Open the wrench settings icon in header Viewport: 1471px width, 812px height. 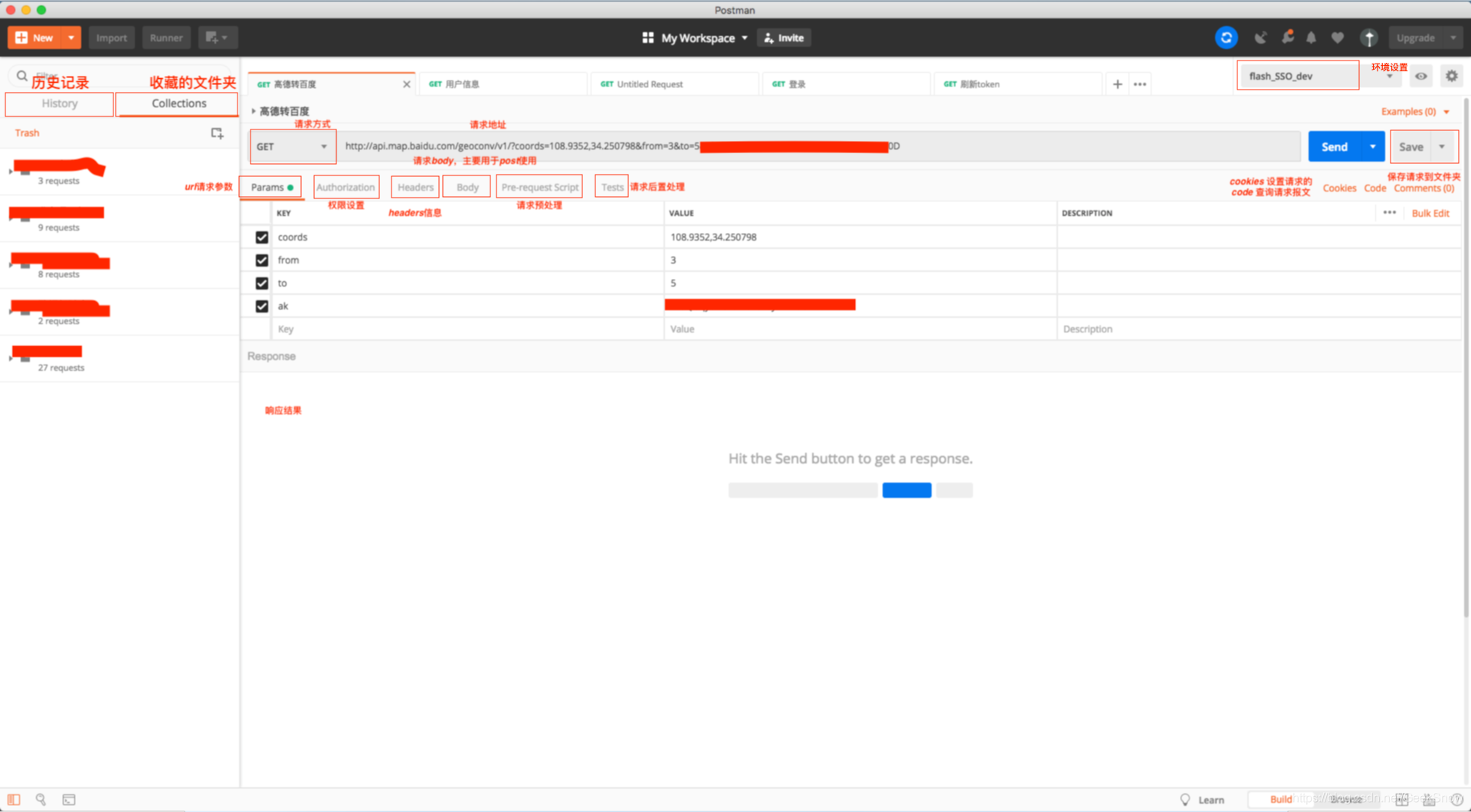coord(1287,38)
